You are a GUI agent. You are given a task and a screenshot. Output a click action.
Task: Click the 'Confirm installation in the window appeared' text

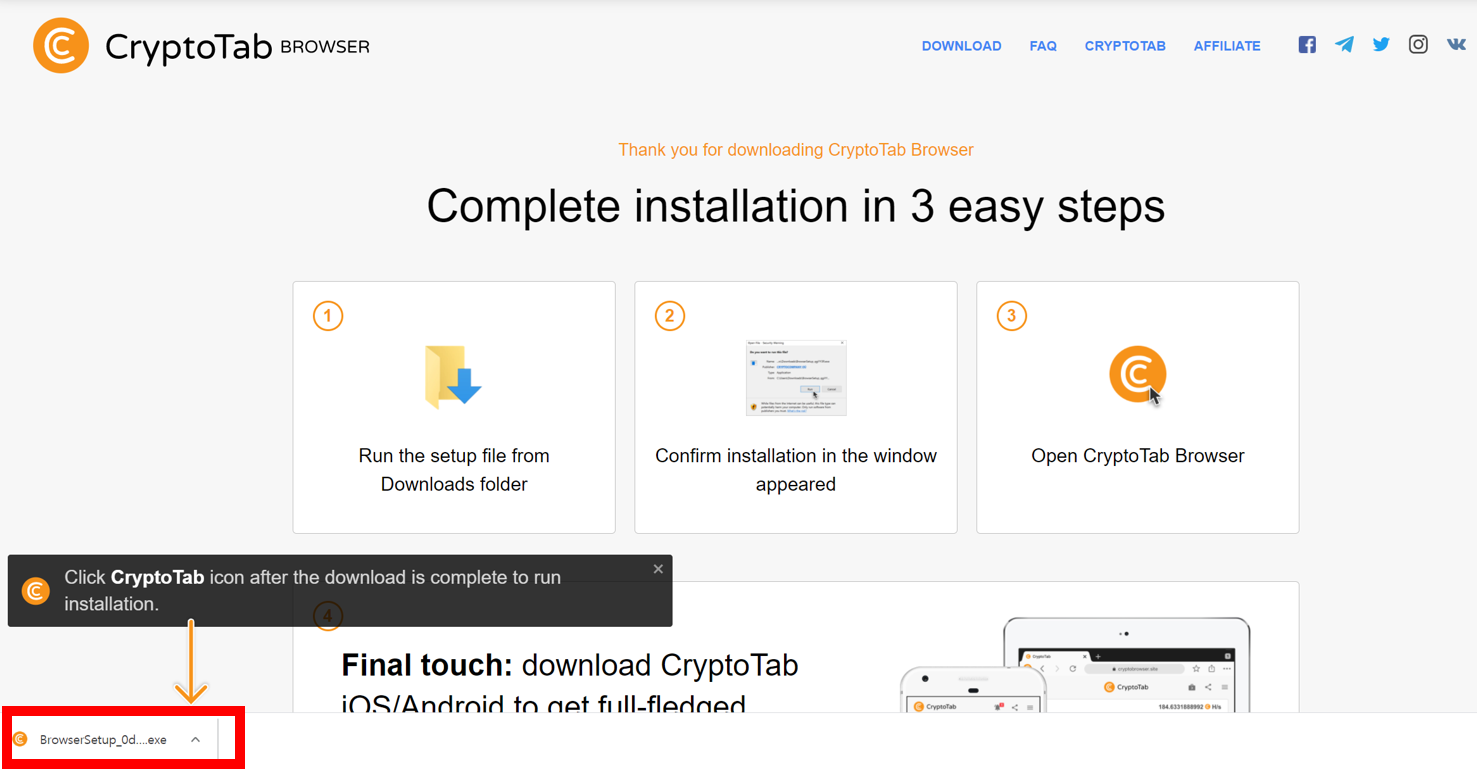(x=796, y=470)
